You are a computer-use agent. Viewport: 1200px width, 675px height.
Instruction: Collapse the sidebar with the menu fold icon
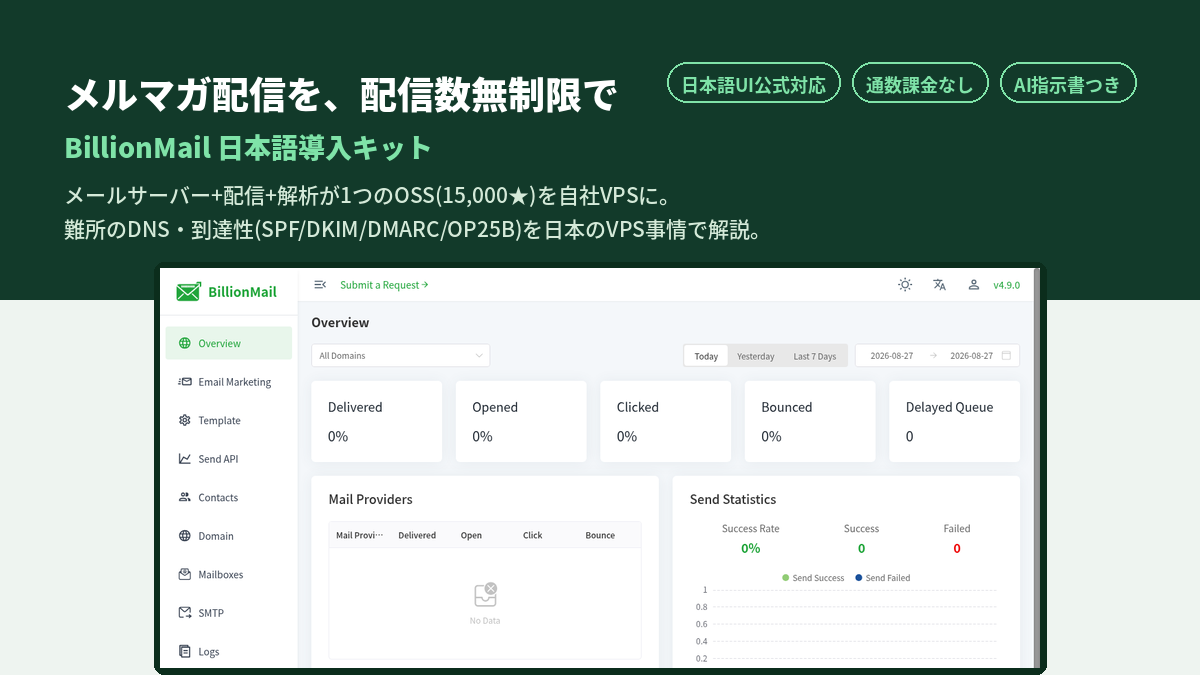(x=320, y=285)
